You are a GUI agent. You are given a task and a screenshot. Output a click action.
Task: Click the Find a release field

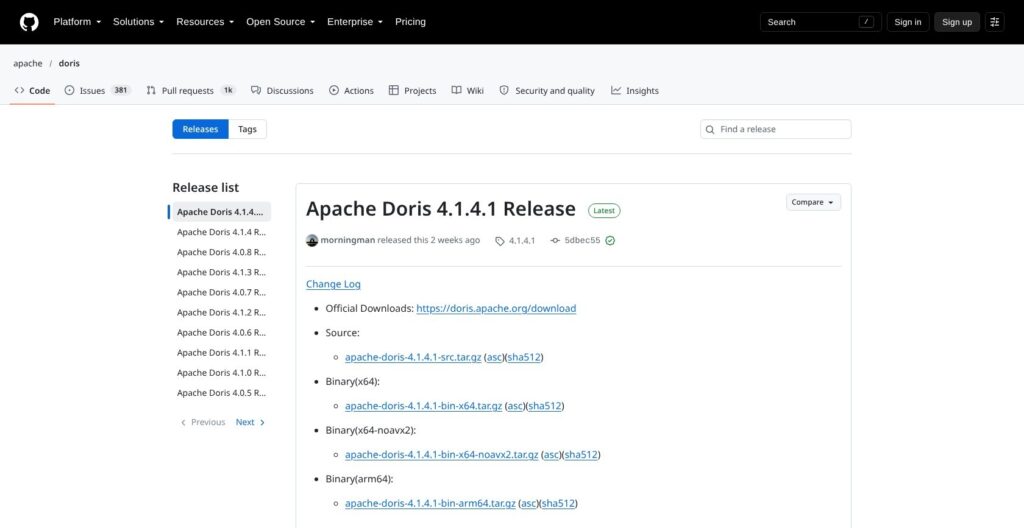coord(776,129)
